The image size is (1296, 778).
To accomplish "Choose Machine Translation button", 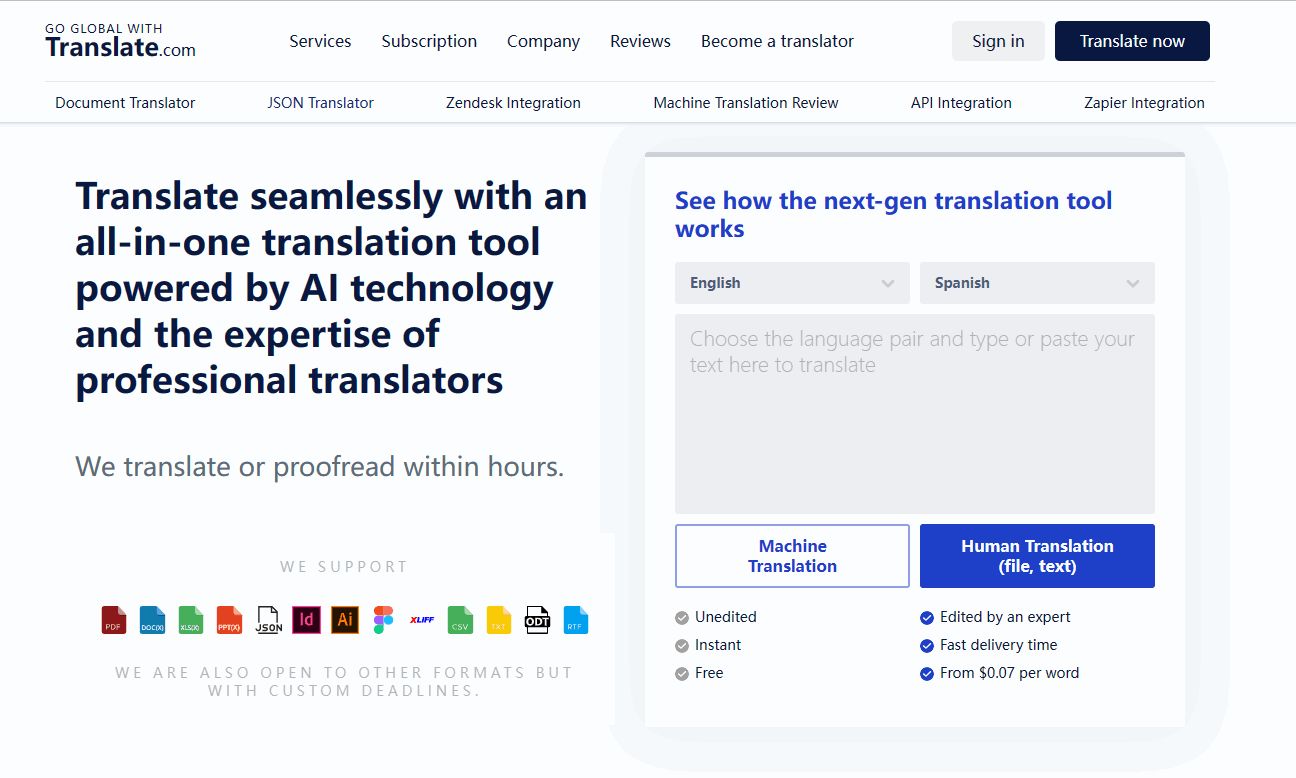I will coord(792,556).
